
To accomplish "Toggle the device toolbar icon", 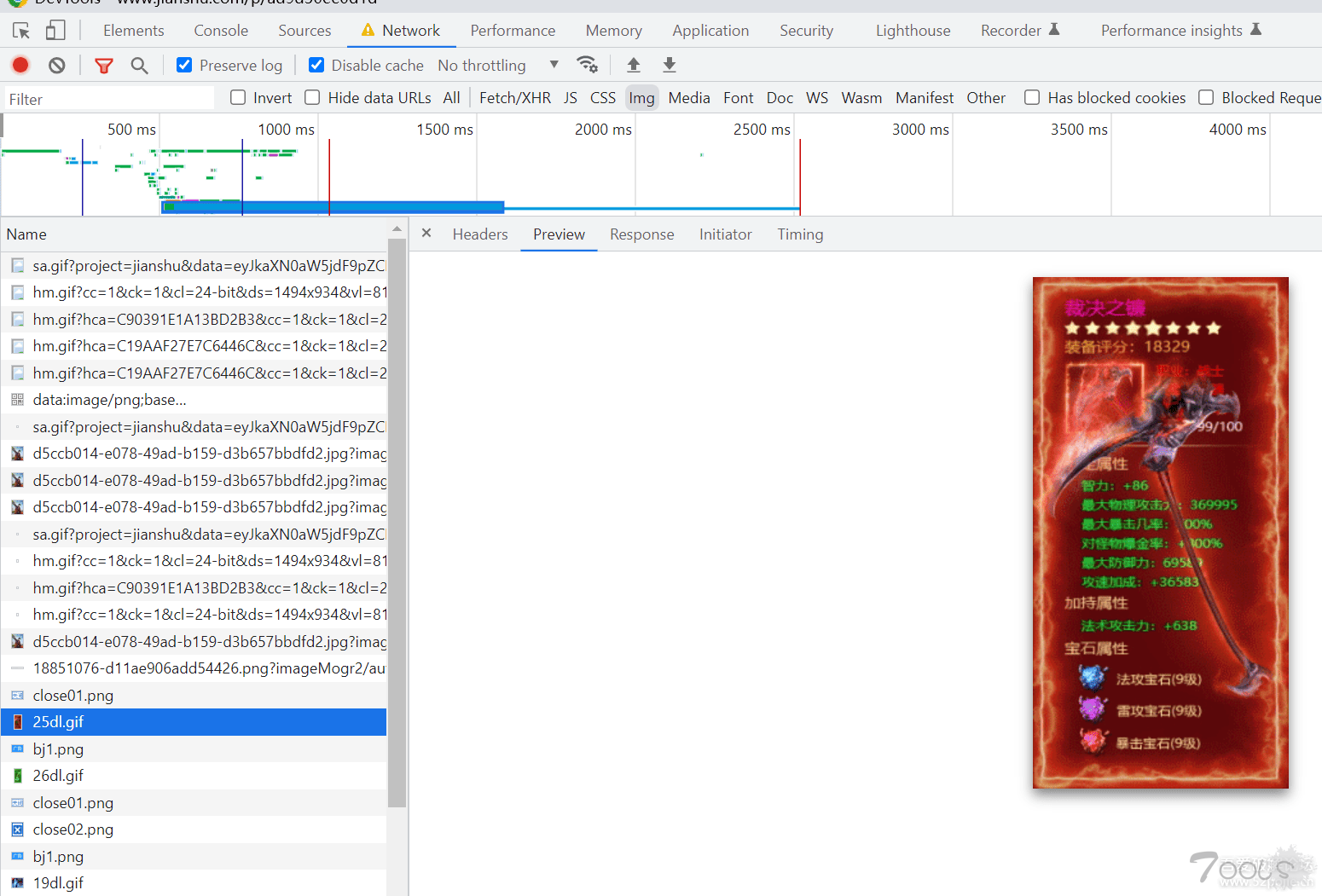I will (55, 31).
